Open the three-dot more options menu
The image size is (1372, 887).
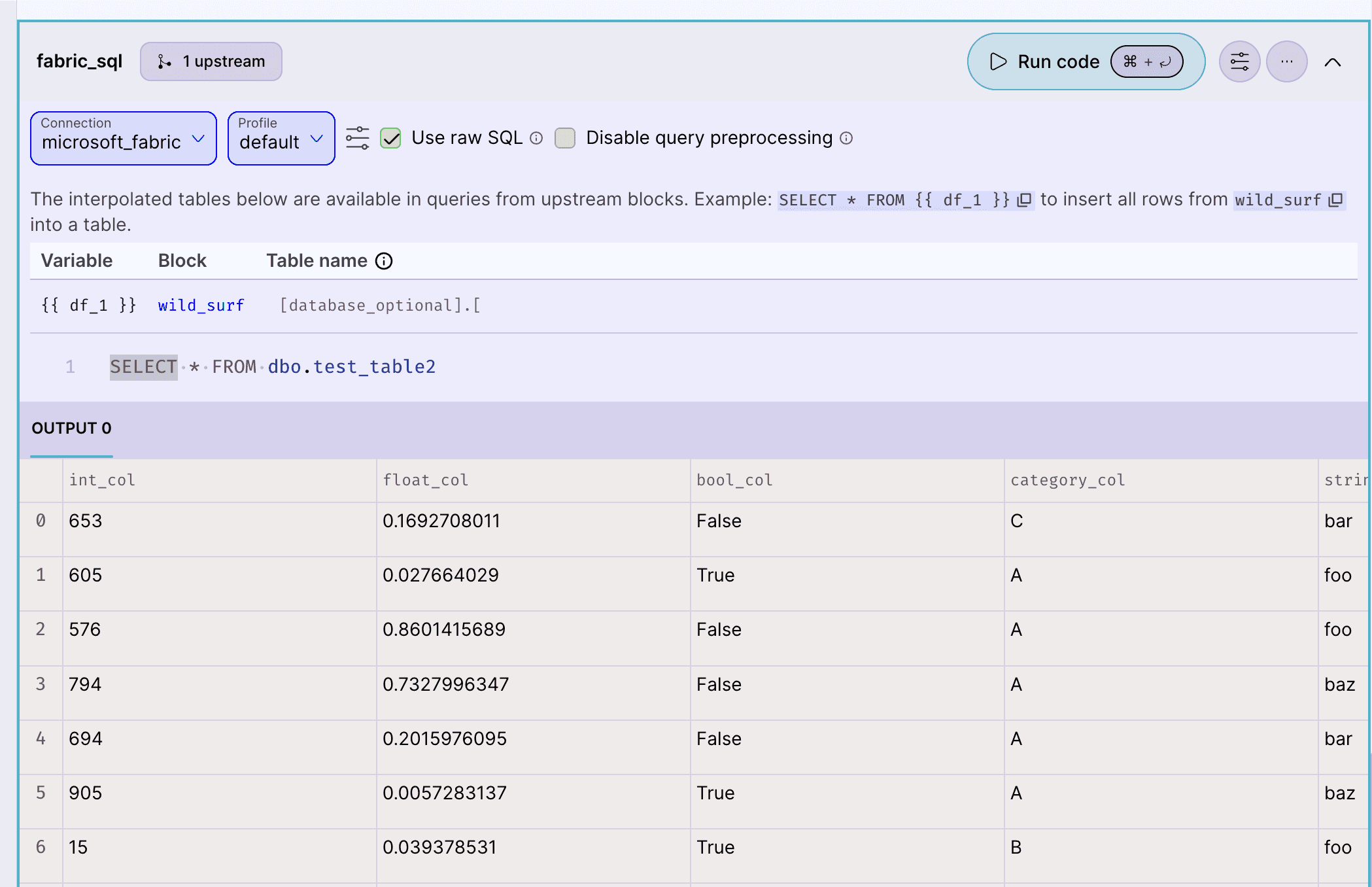[1286, 61]
